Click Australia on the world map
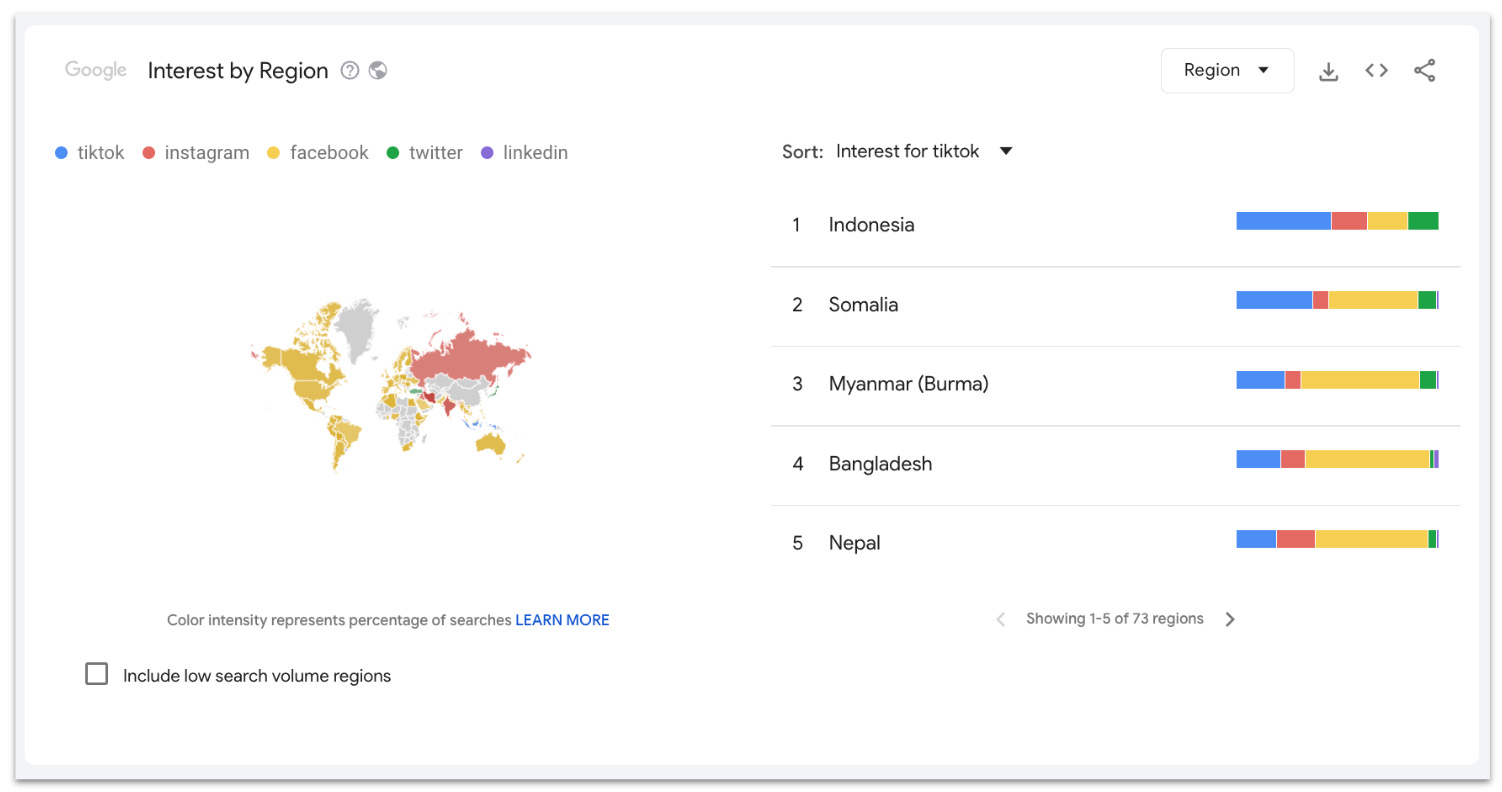This screenshot has height=792, width=1502. (x=491, y=443)
